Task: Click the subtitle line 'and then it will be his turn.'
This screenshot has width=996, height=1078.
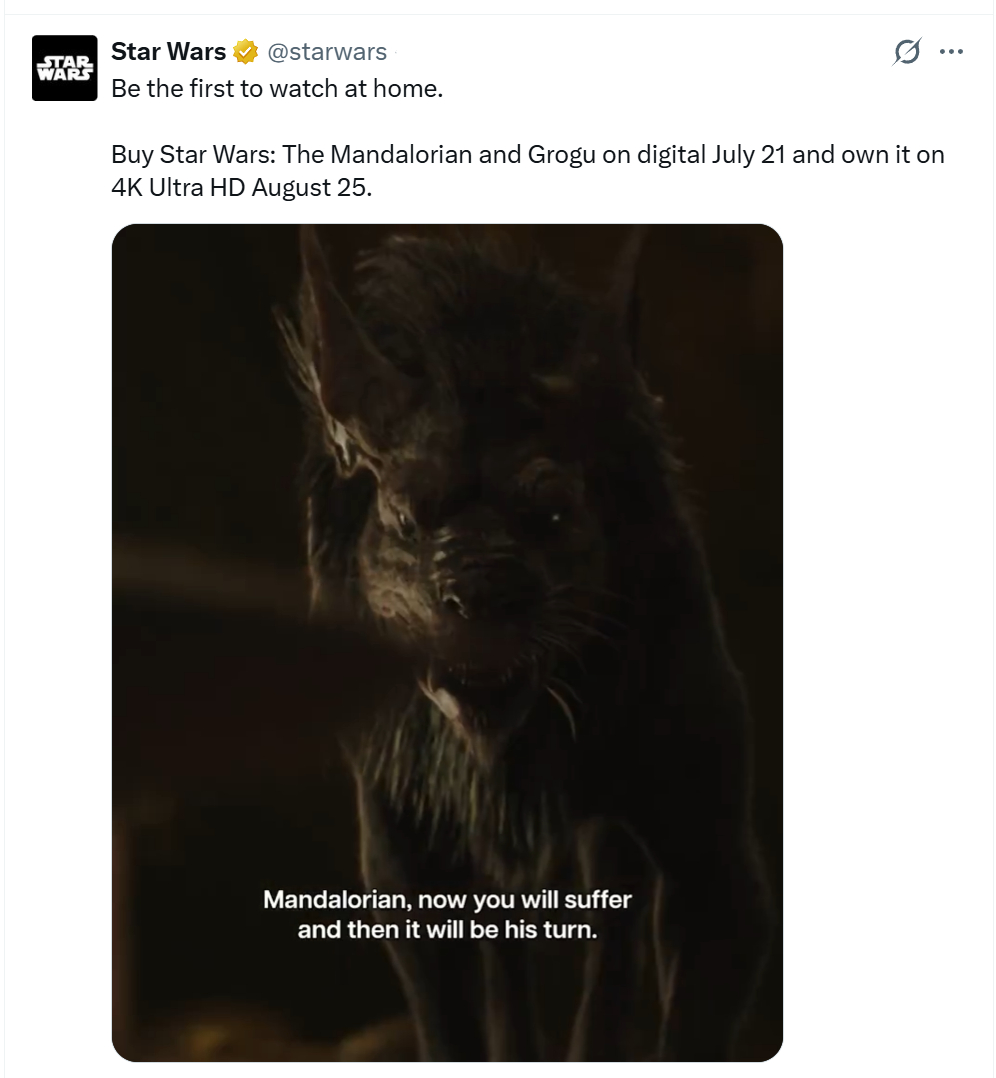Action: pos(447,930)
